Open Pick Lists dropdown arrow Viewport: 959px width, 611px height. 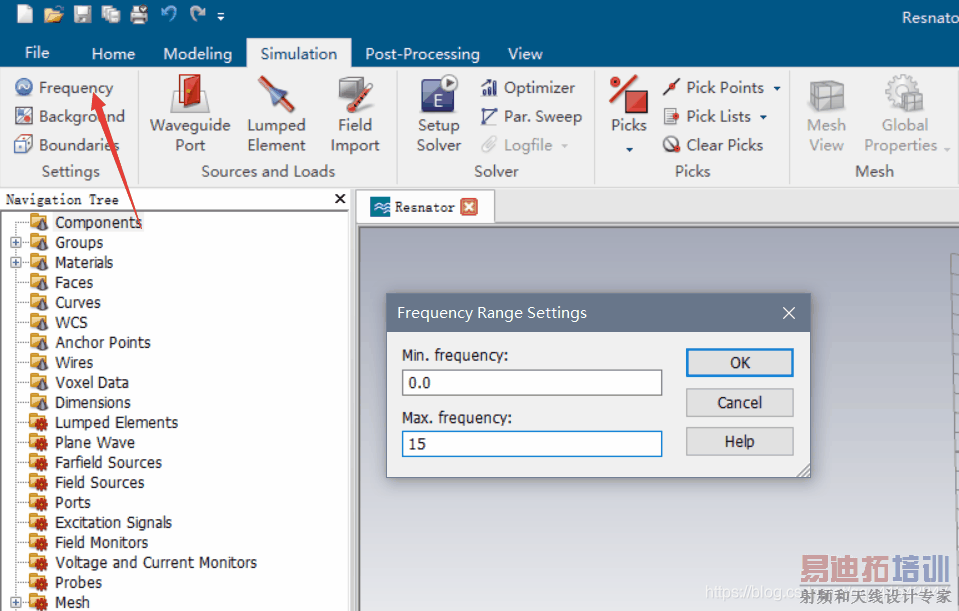763,117
